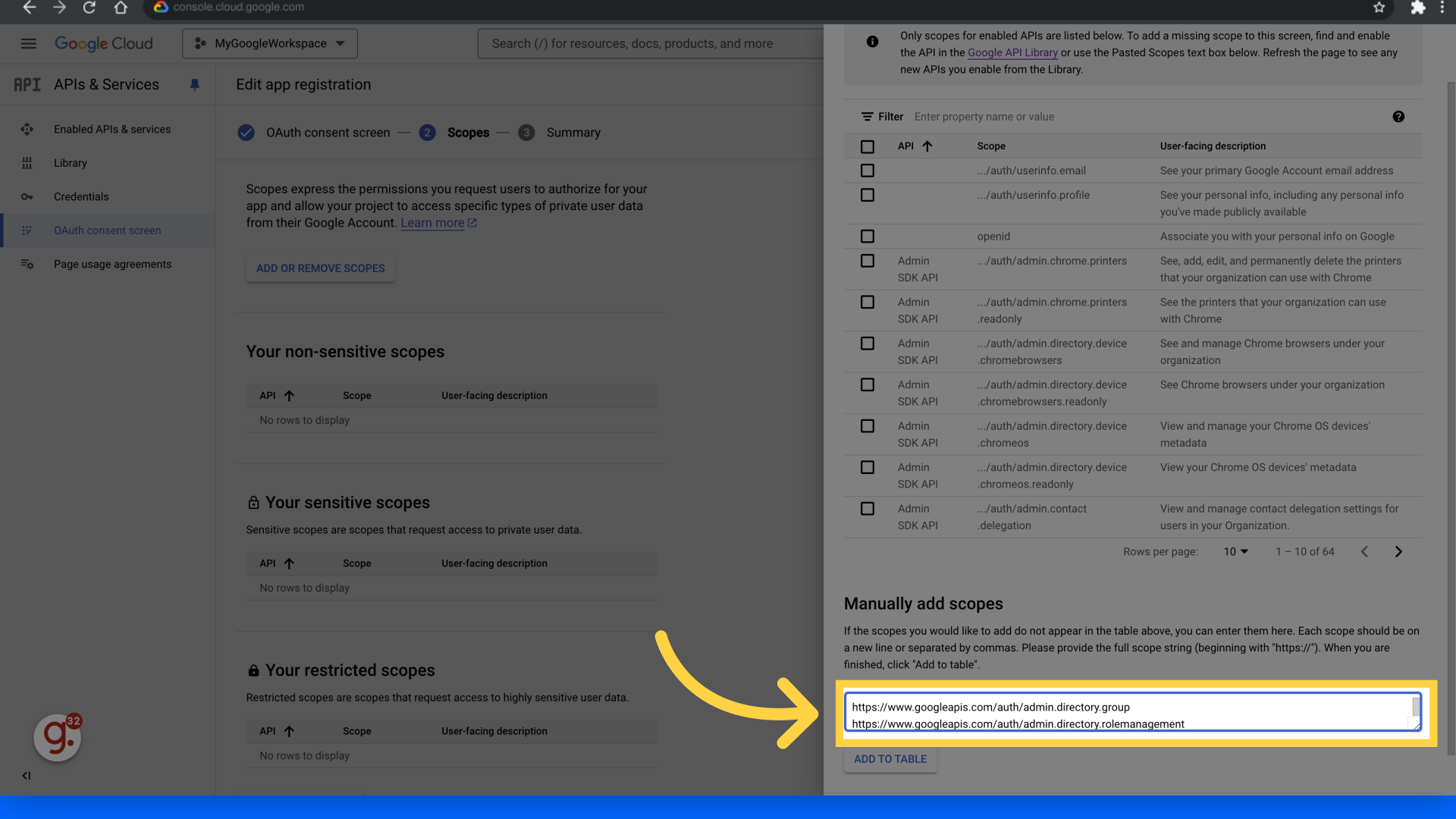The image size is (1456, 819).
Task: Check the .../auth/userinfo.profile scope
Action: point(868,196)
